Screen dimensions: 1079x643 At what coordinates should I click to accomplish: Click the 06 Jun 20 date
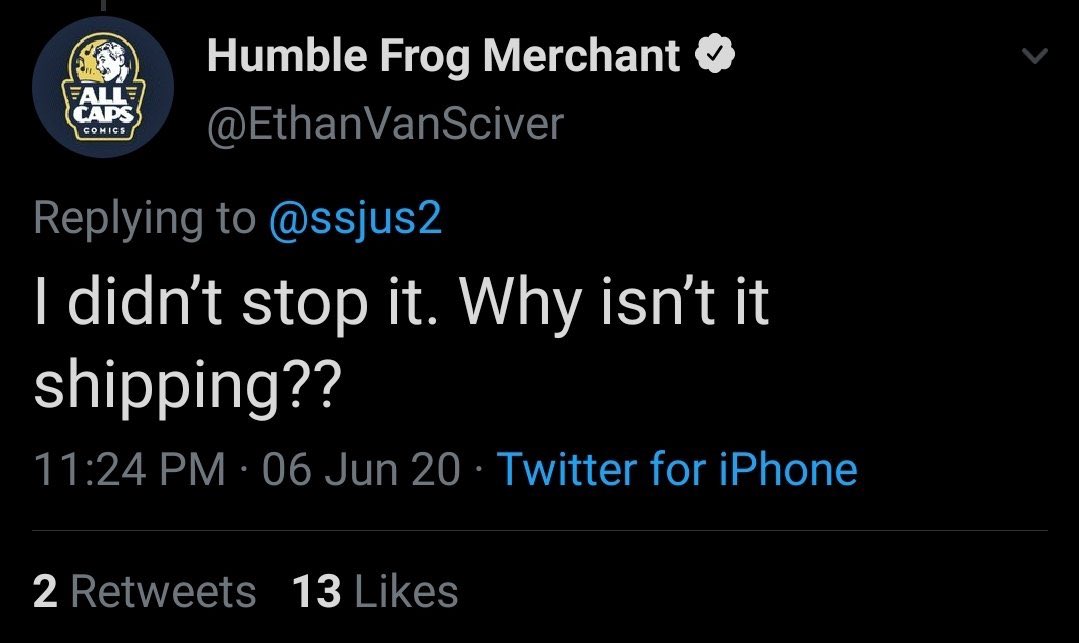361,470
